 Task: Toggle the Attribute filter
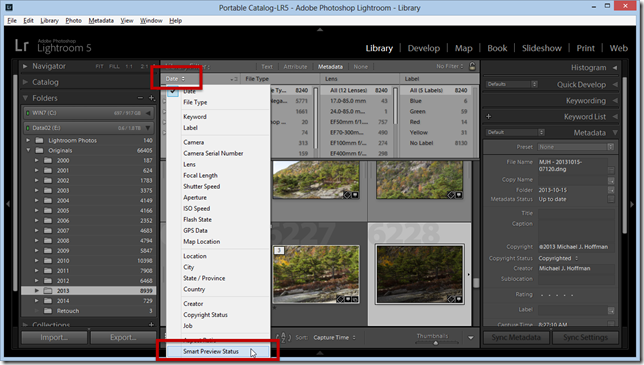tap(295, 67)
